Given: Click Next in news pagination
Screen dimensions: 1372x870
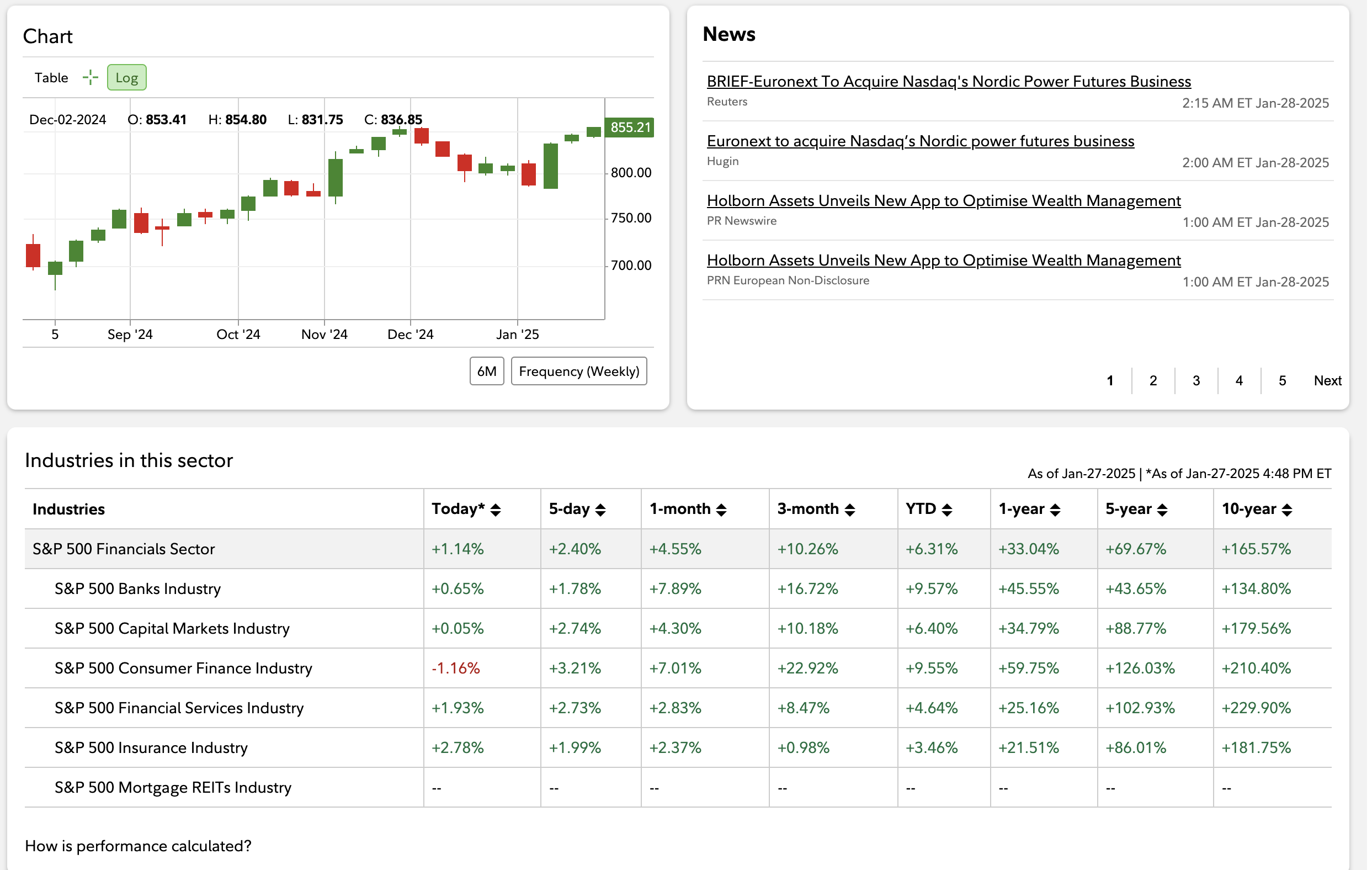Looking at the screenshot, I should click(1328, 380).
